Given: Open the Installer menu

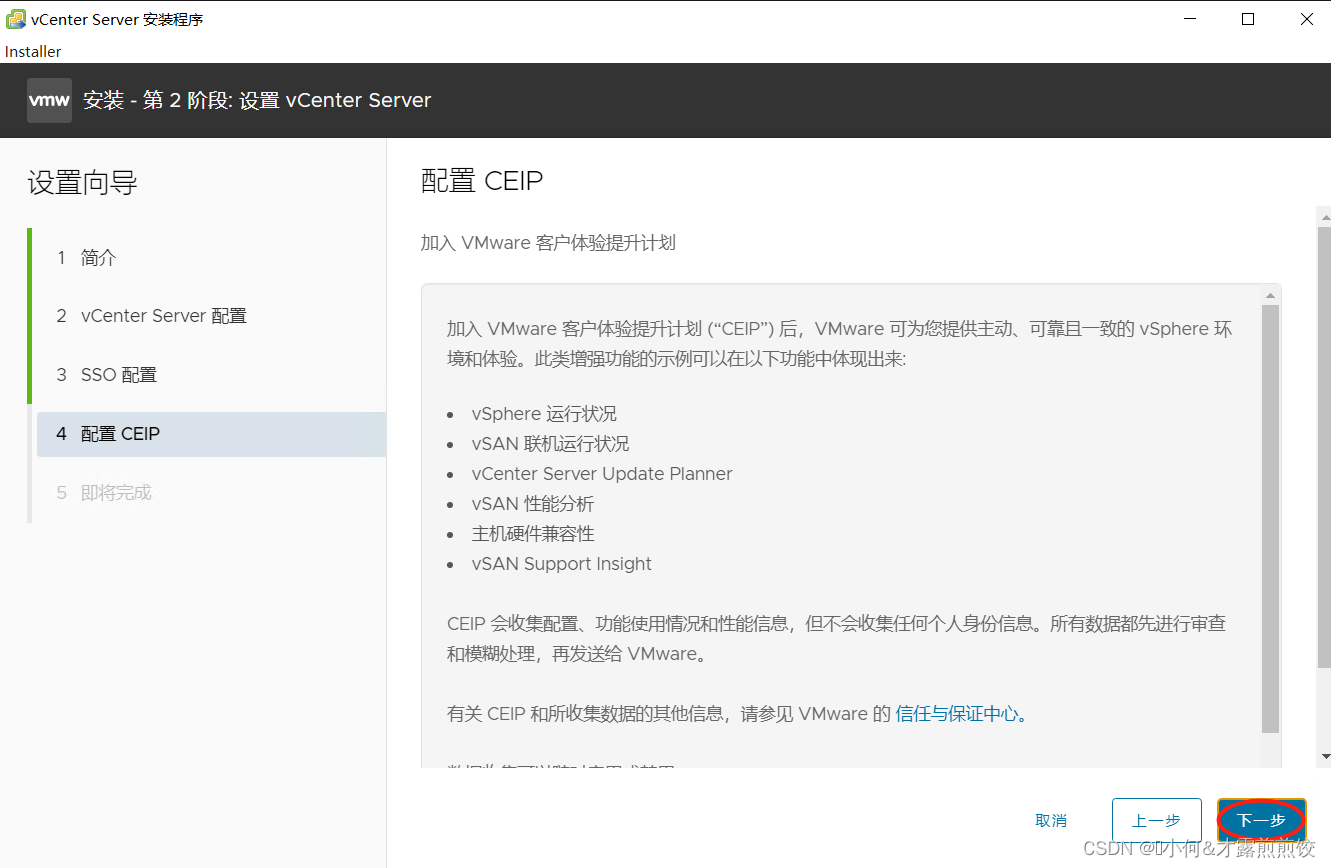Looking at the screenshot, I should click(33, 51).
